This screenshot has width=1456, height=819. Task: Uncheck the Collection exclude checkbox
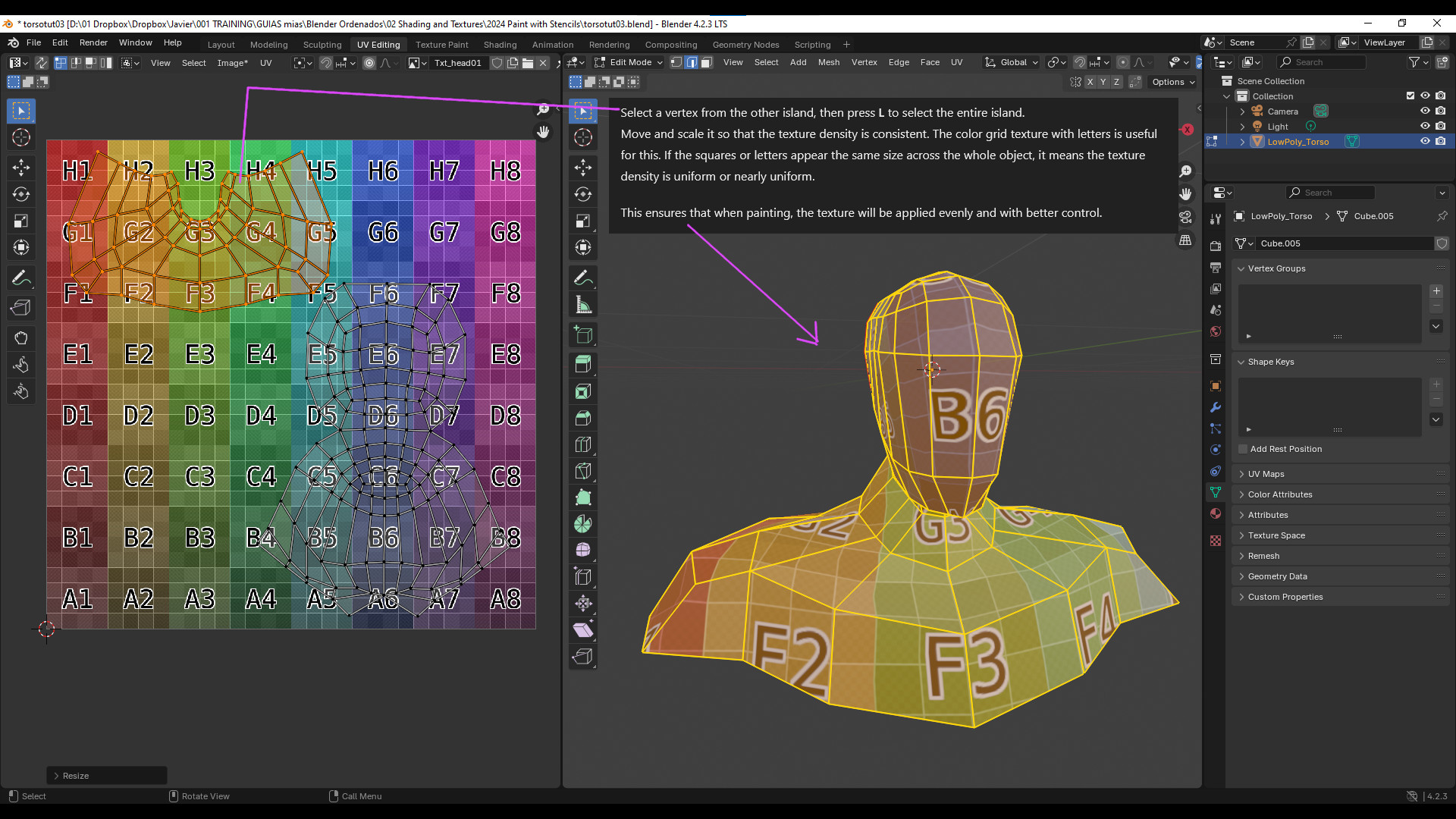(x=1410, y=96)
